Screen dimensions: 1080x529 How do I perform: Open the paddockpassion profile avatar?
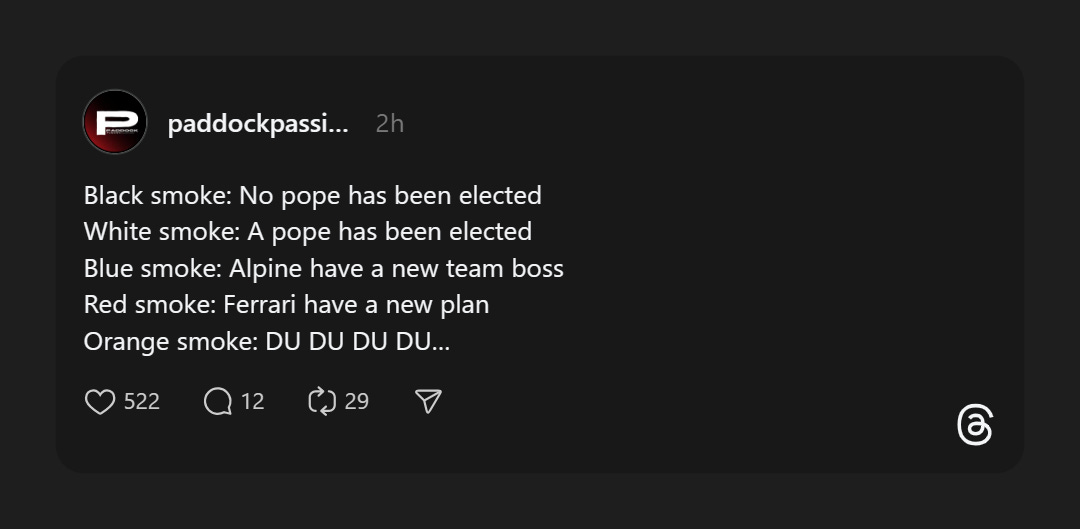point(115,122)
